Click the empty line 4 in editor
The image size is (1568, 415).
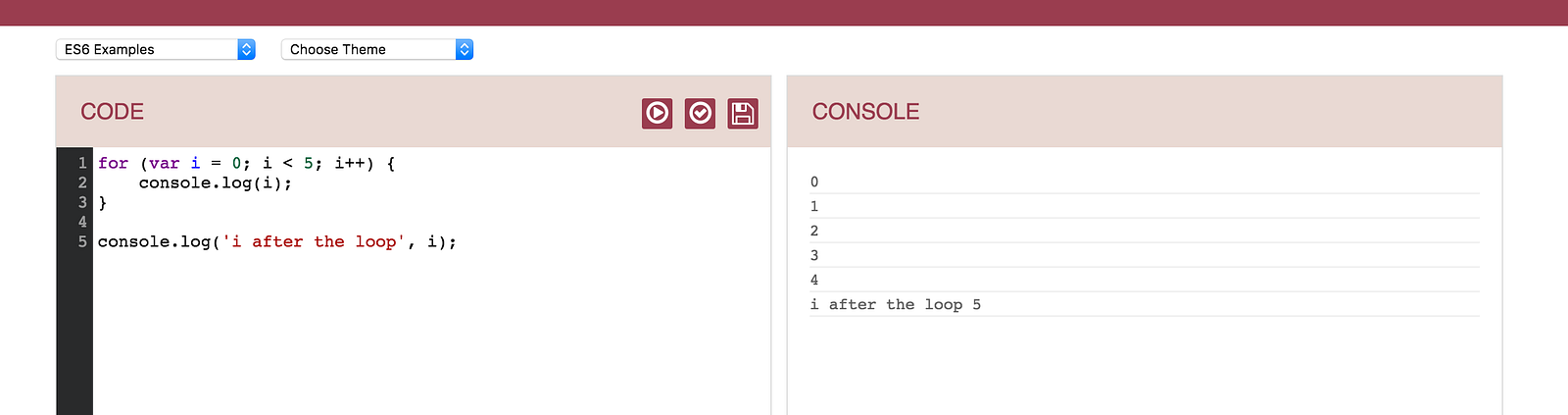click(431, 222)
